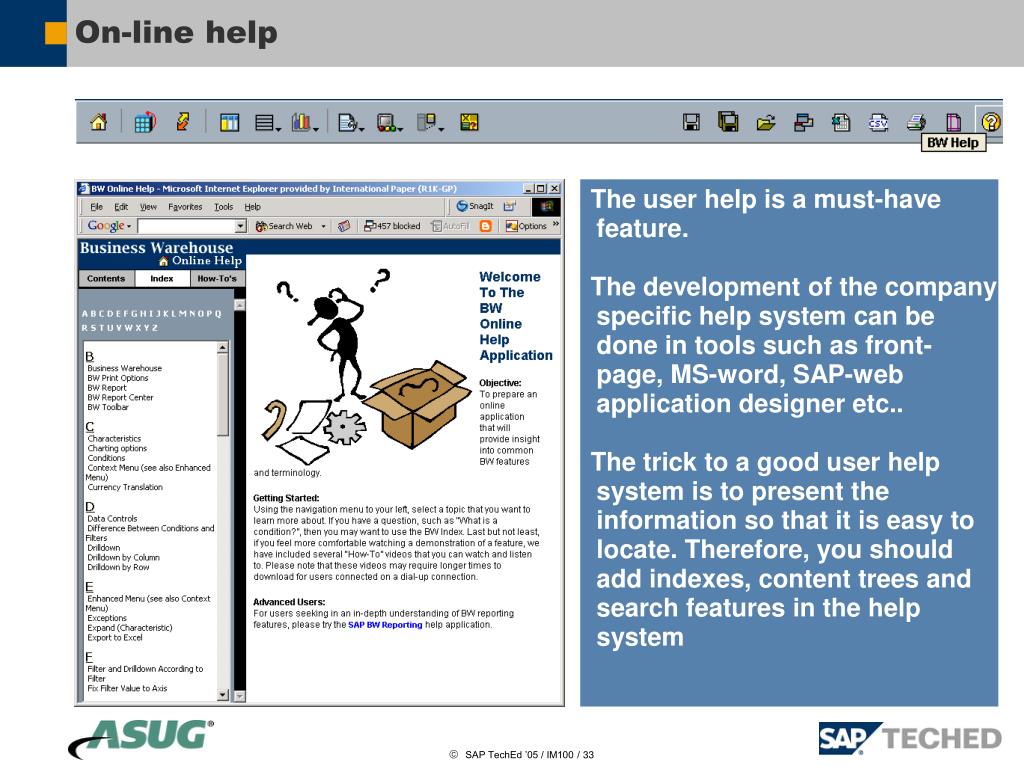Open the File menu in Internet Explorer
Image resolution: width=1024 pixels, height=768 pixels.
(x=97, y=207)
